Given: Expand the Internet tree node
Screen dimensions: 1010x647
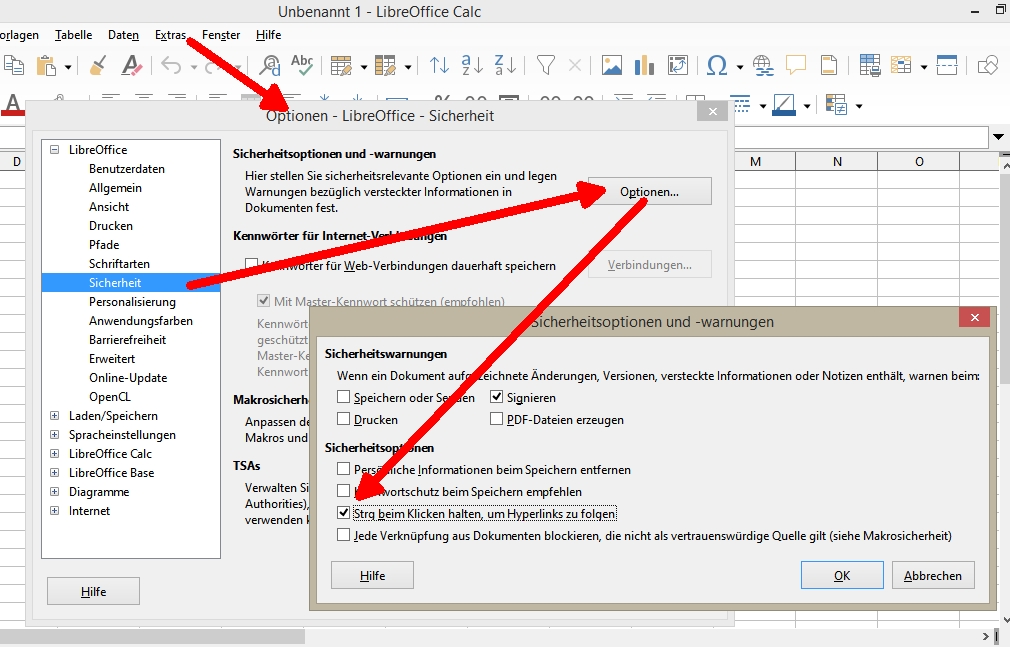Looking at the screenshot, I should (55, 510).
